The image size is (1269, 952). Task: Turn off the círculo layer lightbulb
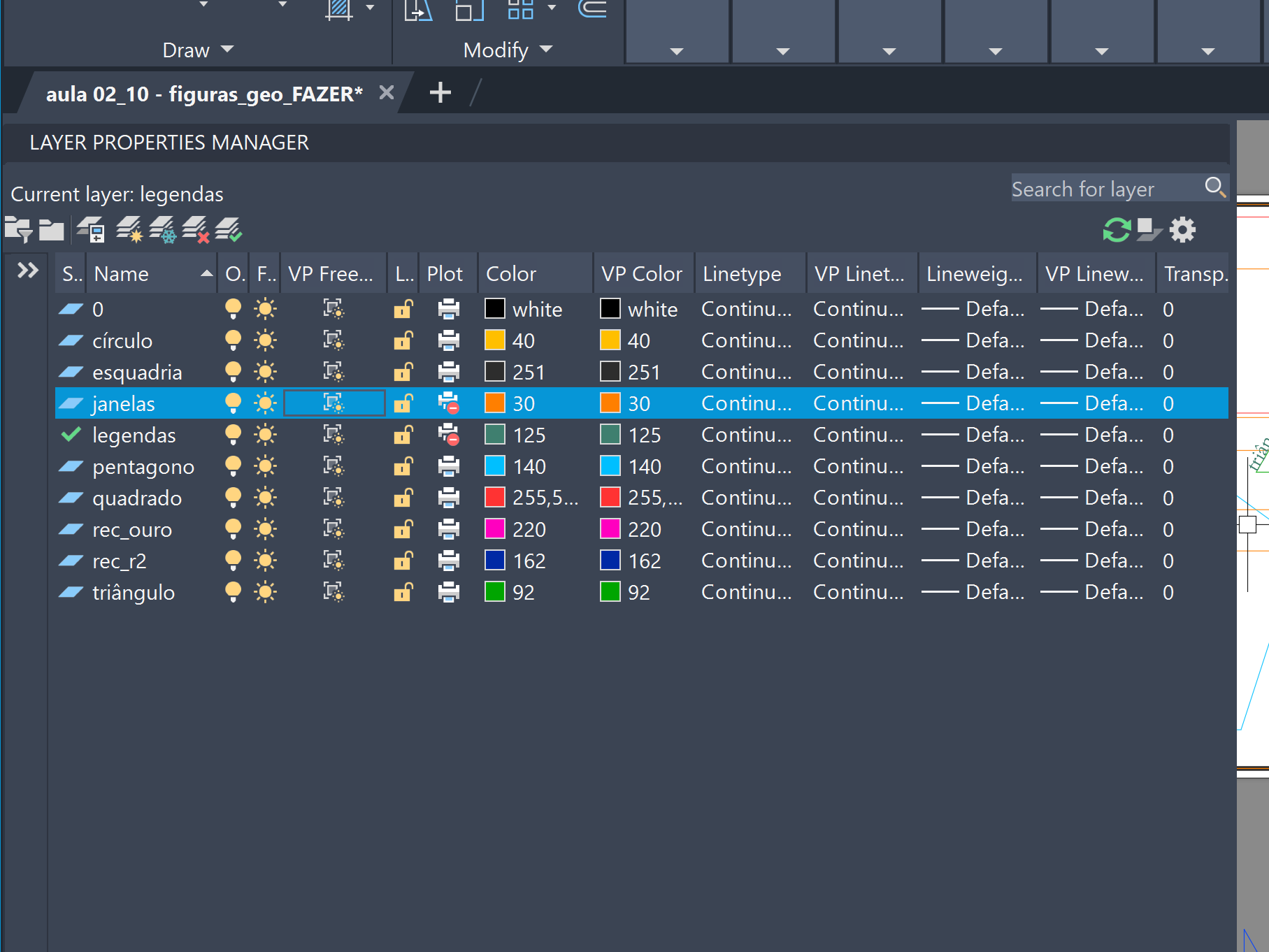pos(233,340)
